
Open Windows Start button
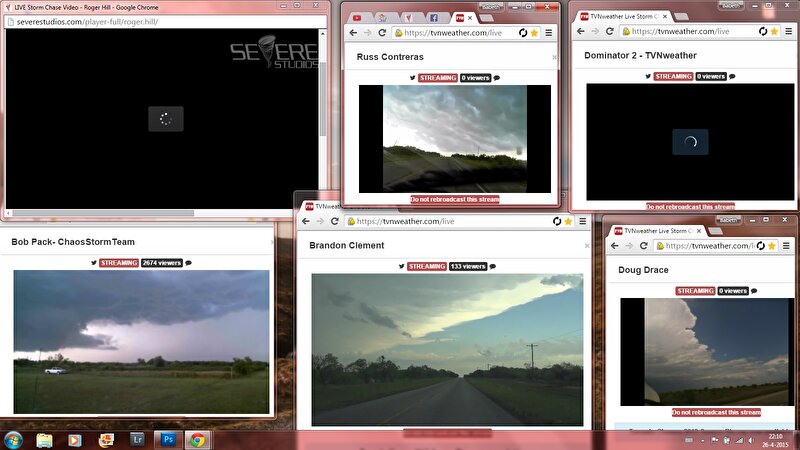[13, 440]
